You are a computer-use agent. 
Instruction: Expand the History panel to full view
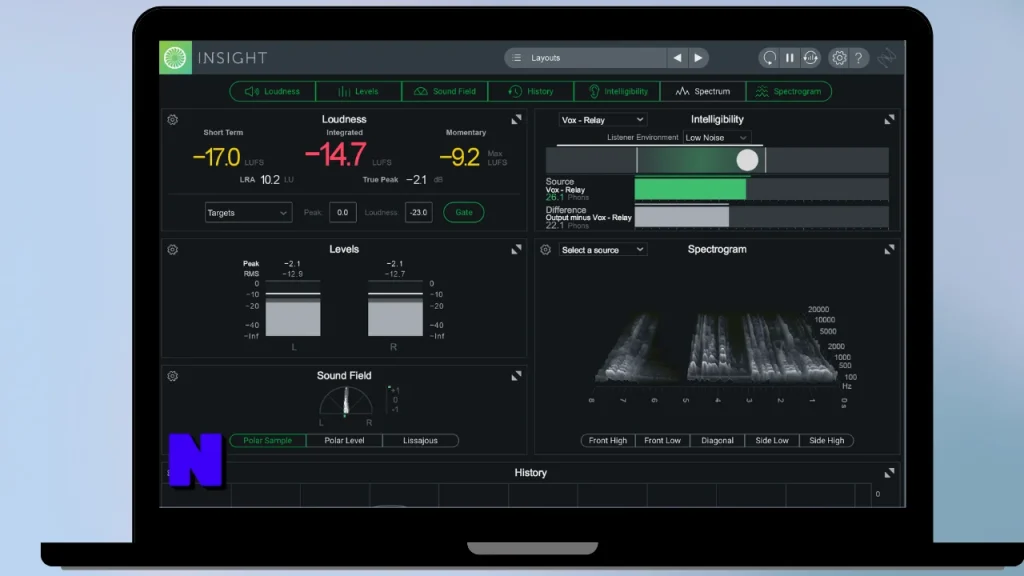889,473
